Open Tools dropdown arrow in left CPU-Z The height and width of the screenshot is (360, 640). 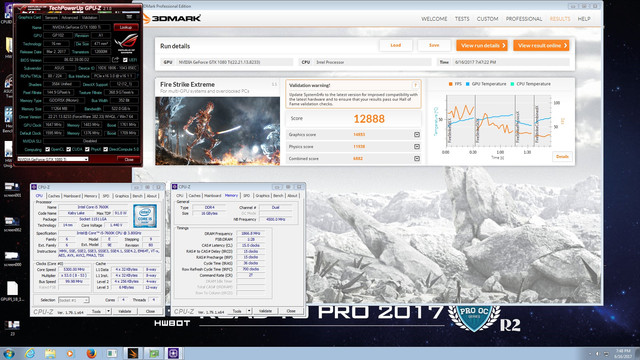coord(109,311)
